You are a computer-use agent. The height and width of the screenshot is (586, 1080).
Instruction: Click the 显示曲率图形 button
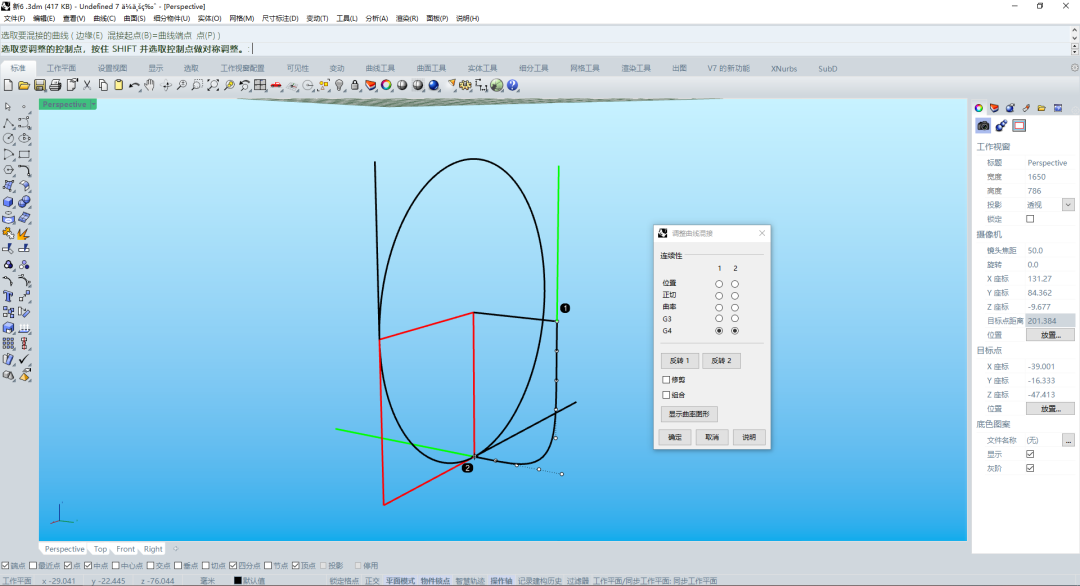point(689,414)
